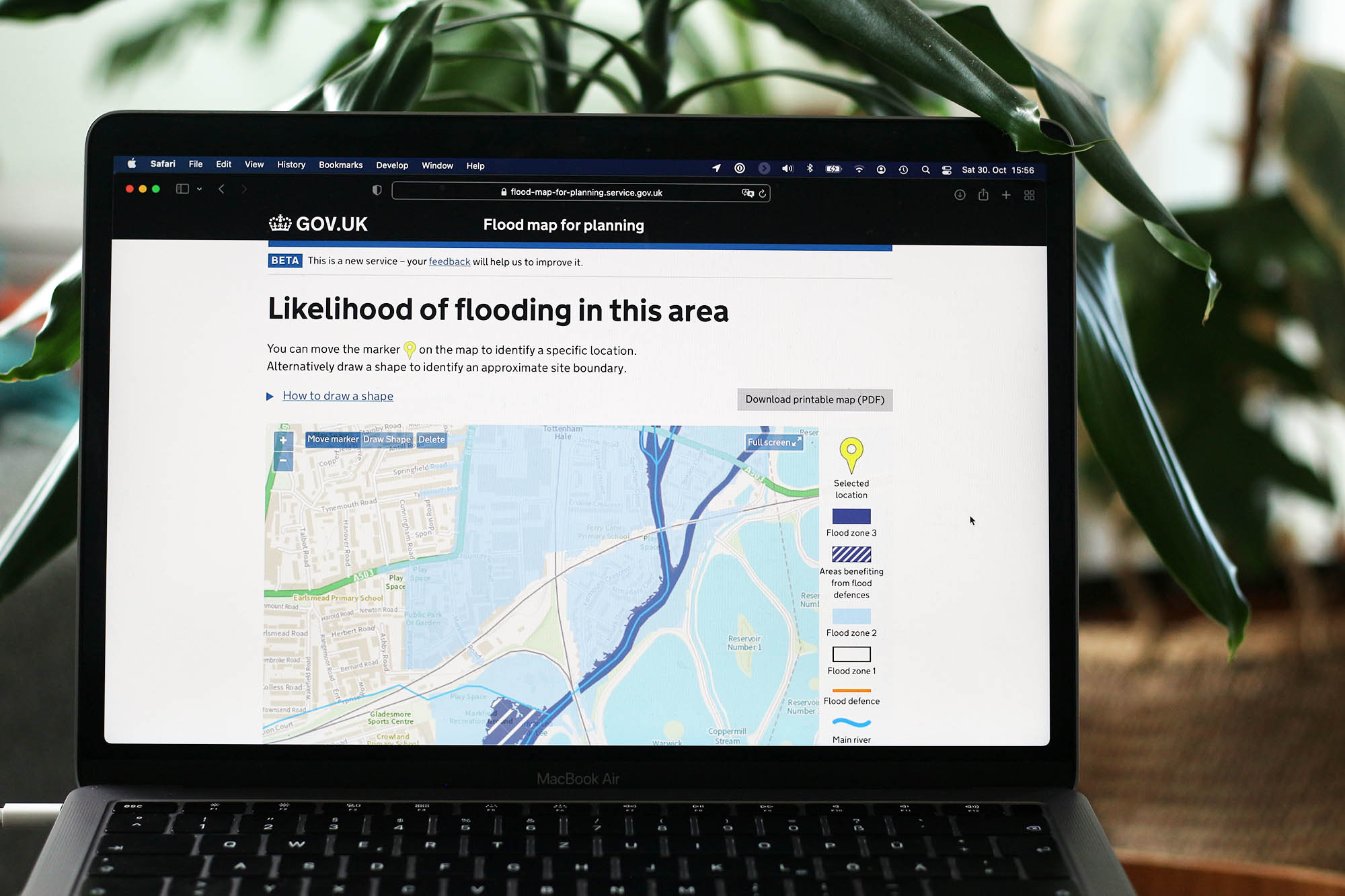Click the Delete tool button
The image size is (1345, 896).
pos(430,439)
